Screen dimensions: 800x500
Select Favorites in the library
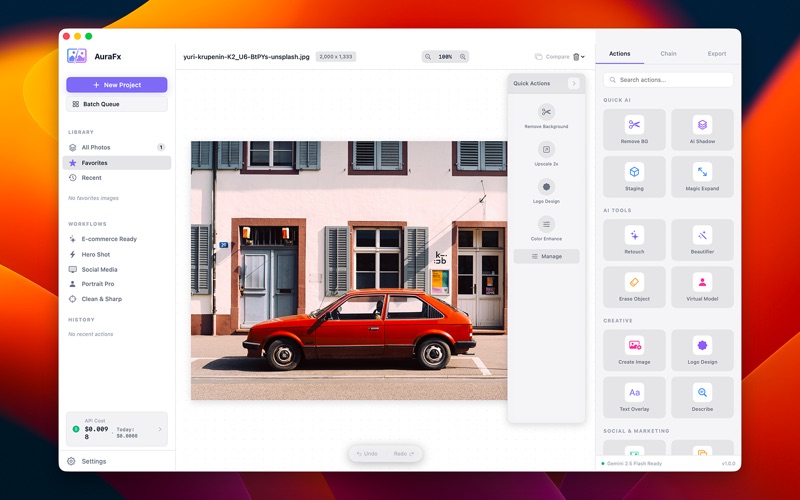(117, 163)
